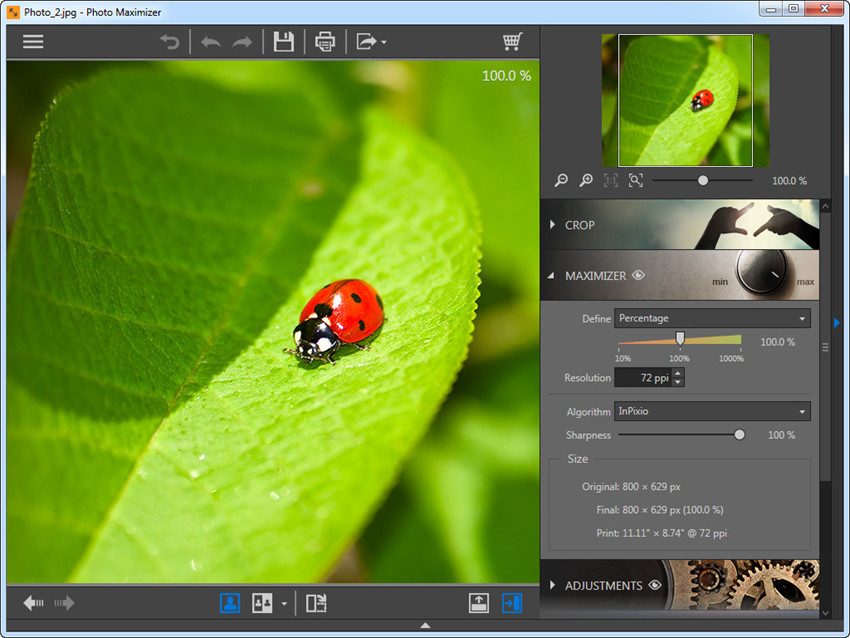Save the current photo
This screenshot has height=638, width=850.
284,41
